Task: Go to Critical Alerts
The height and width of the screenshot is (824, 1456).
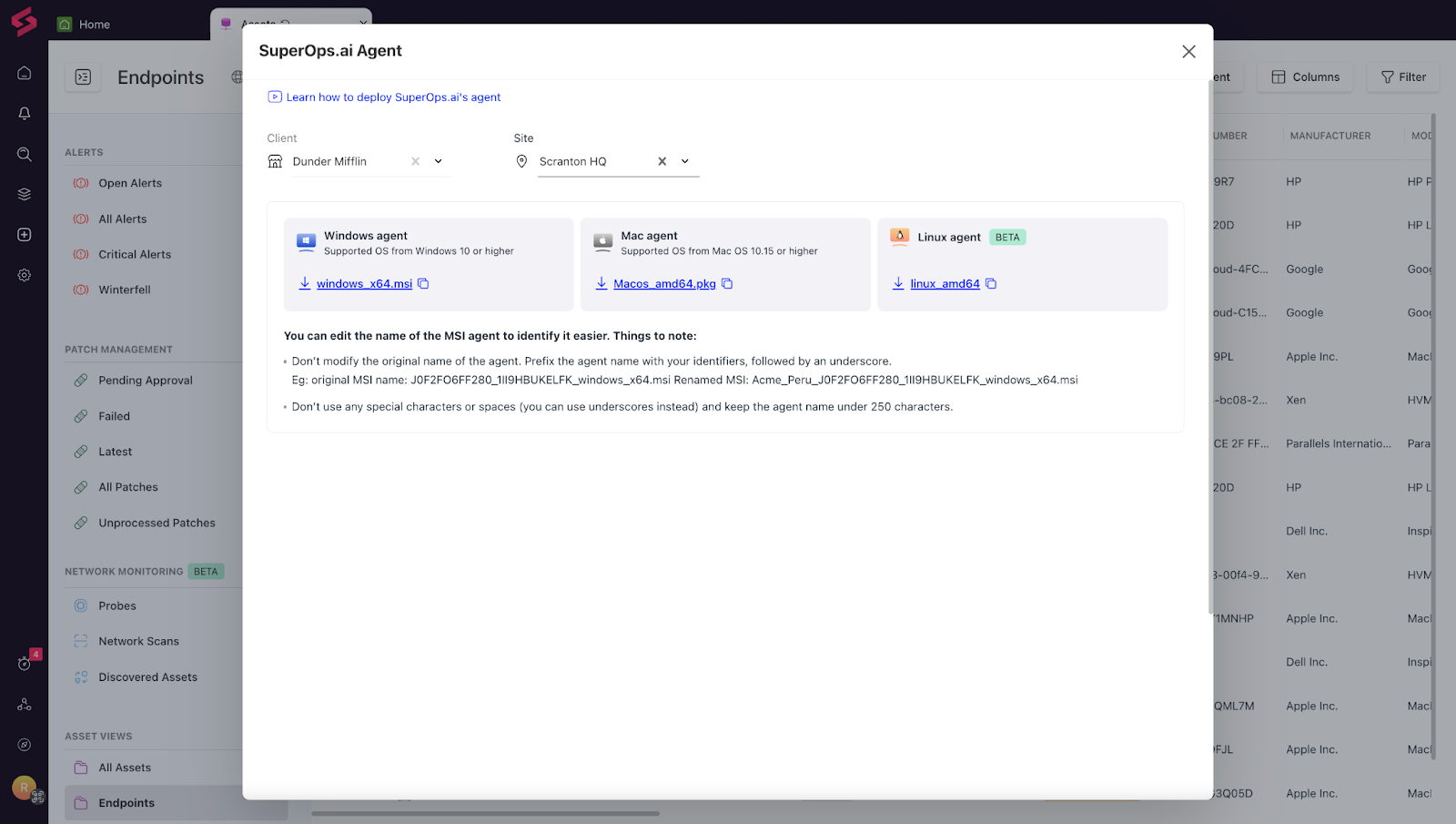Action: (x=135, y=255)
